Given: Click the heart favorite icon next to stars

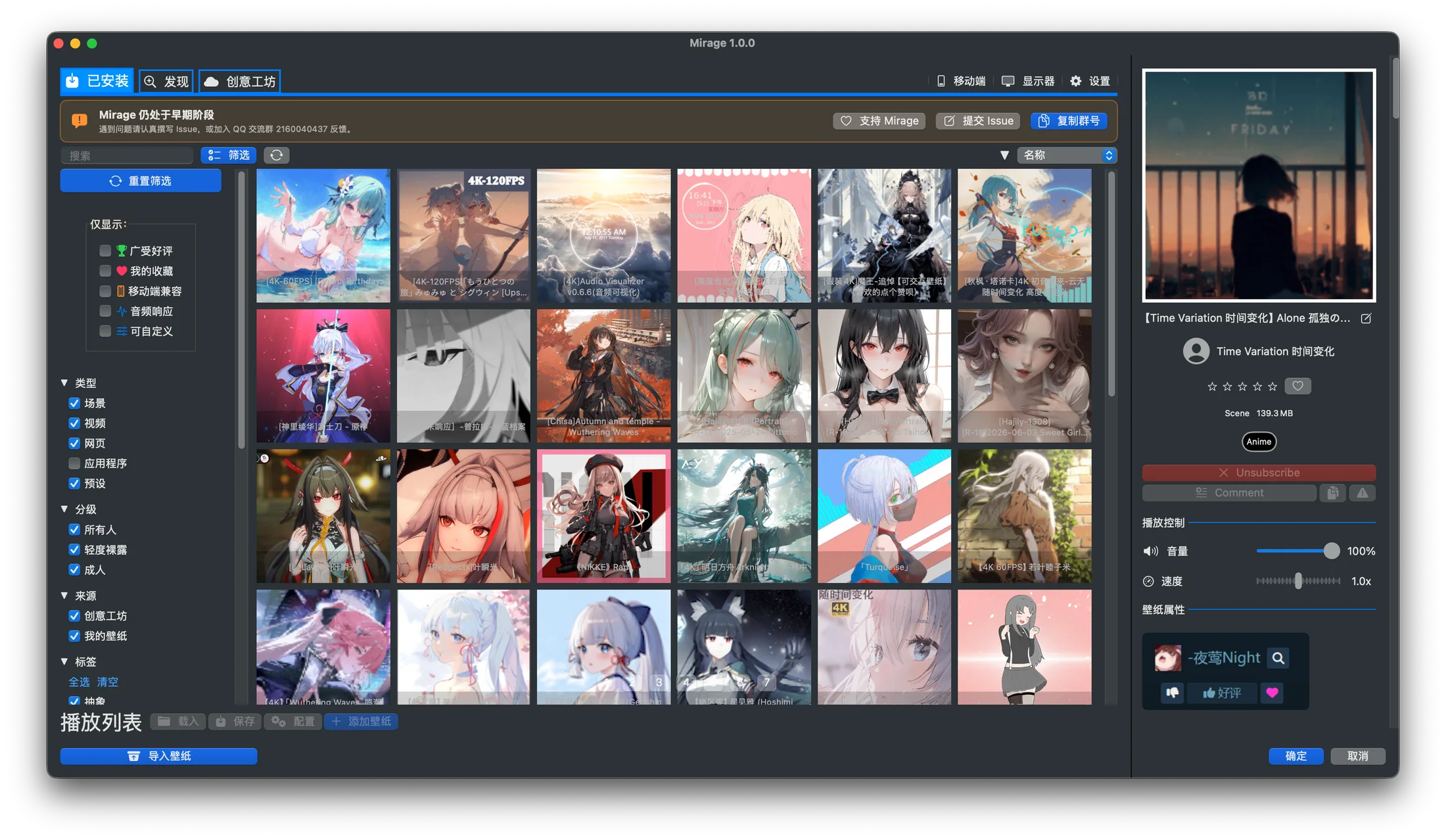Looking at the screenshot, I should pyautogui.click(x=1297, y=386).
